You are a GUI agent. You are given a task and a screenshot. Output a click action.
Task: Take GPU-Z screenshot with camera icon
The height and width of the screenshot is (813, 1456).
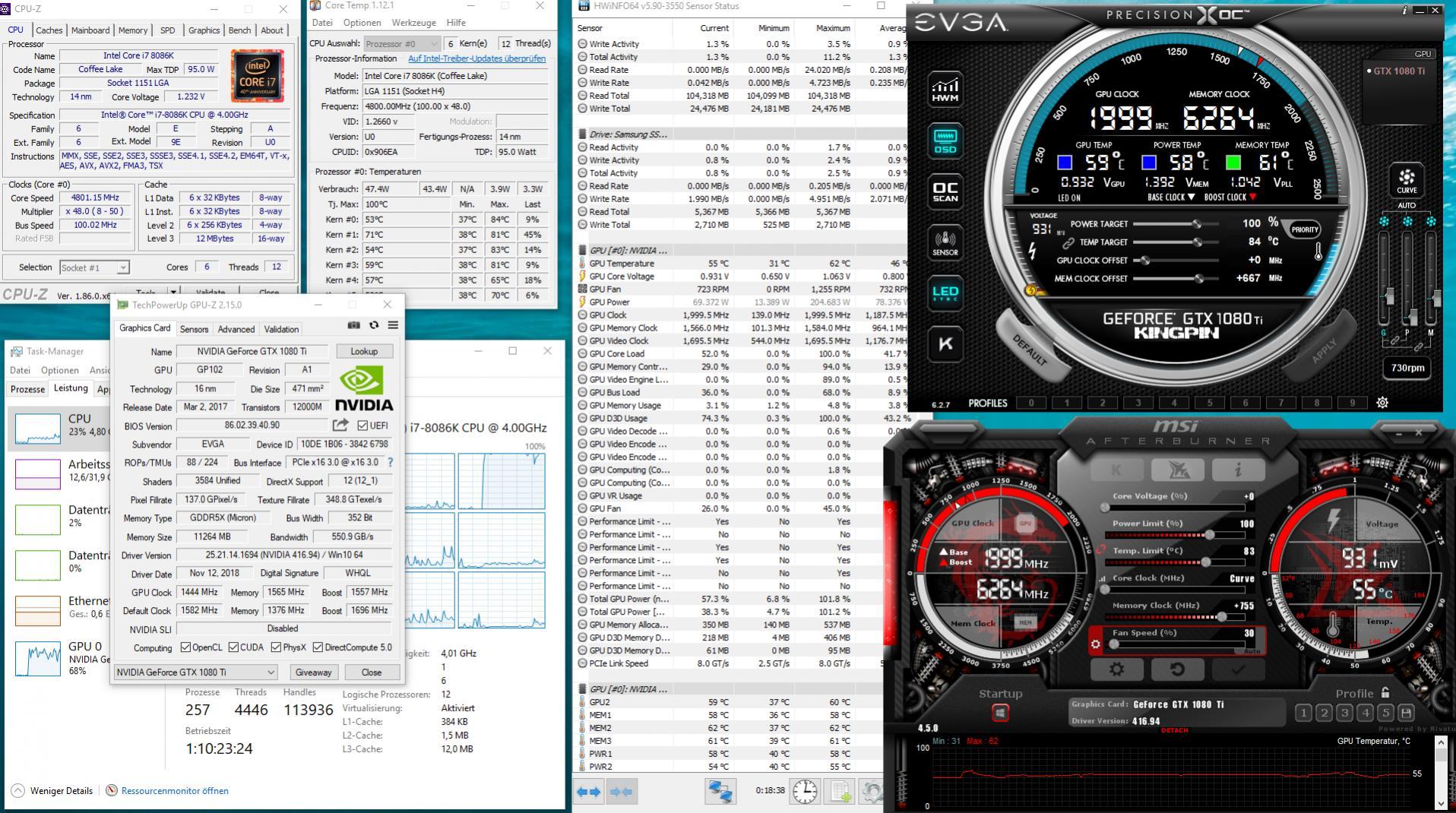(353, 325)
